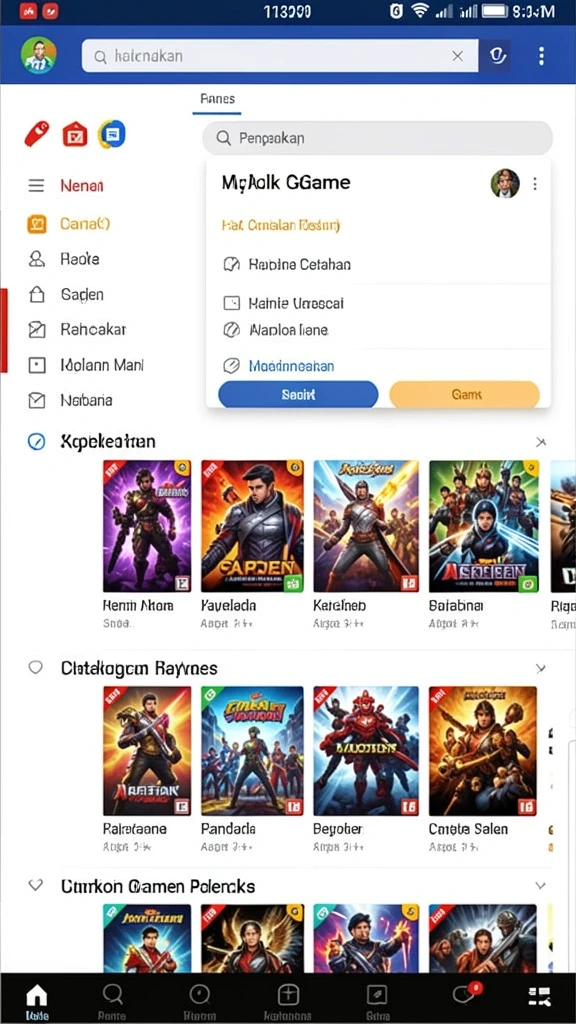Open the 'Canate Salen' game thumbnail
Image resolution: width=576 pixels, height=1024 pixels.
pyautogui.click(x=483, y=751)
